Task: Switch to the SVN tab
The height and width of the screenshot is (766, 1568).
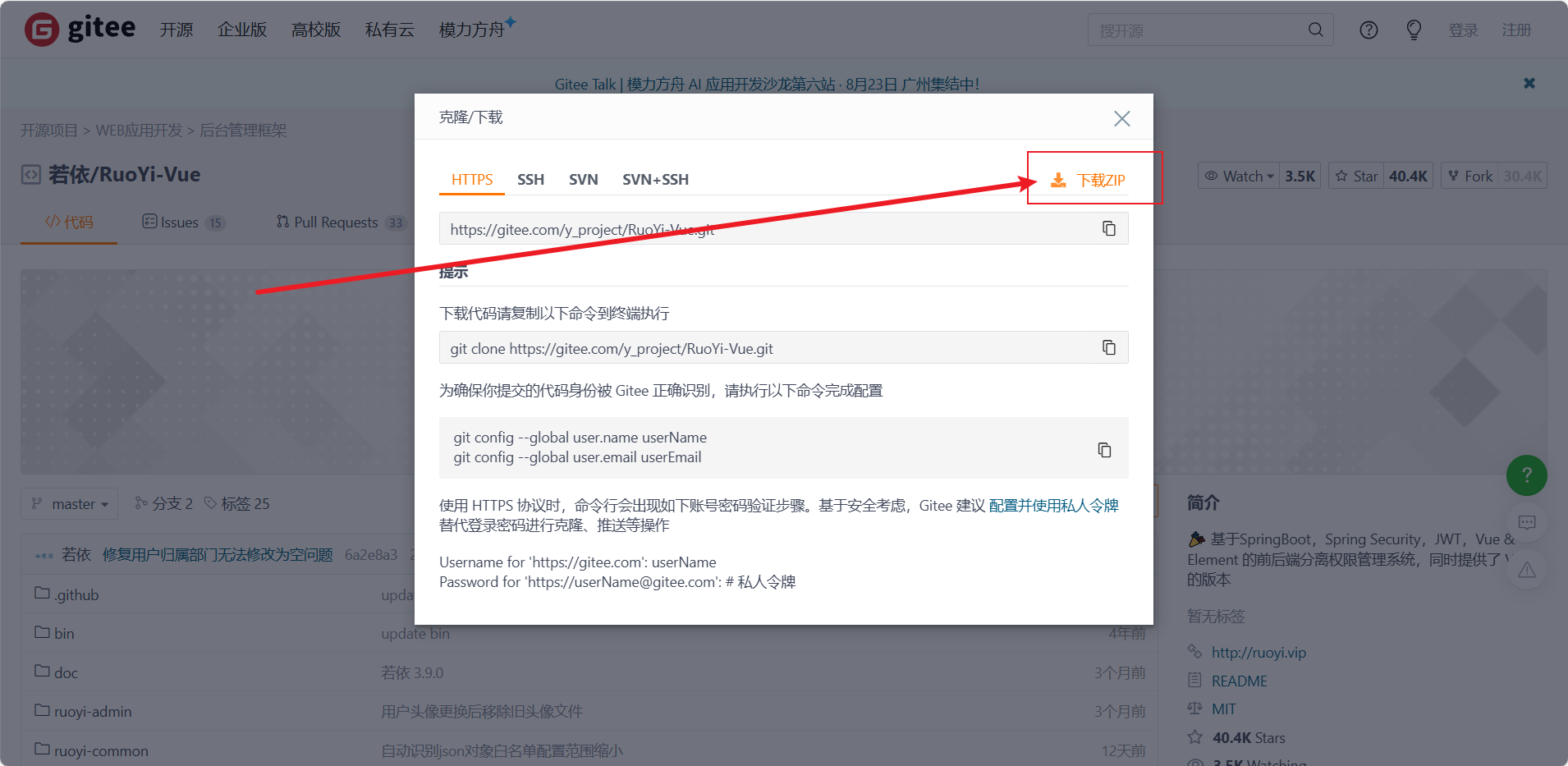Action: [x=584, y=180]
